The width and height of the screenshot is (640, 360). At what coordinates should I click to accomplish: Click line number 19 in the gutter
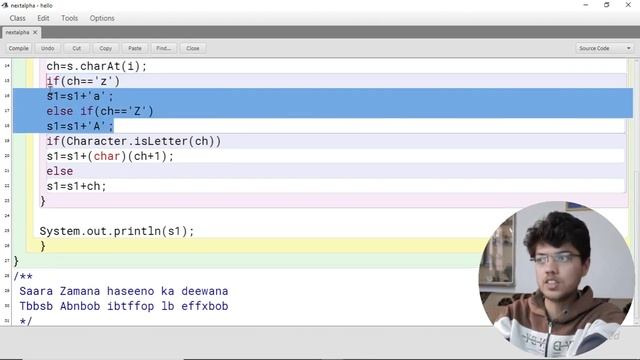pyautogui.click(x=7, y=141)
